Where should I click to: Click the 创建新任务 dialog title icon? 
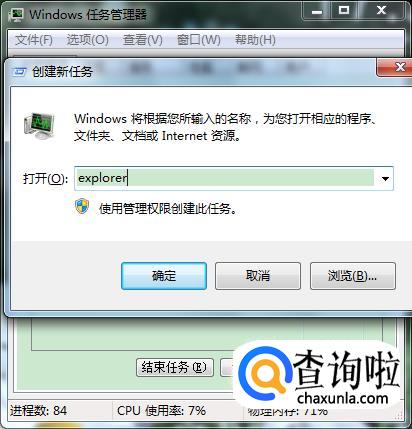point(19,71)
